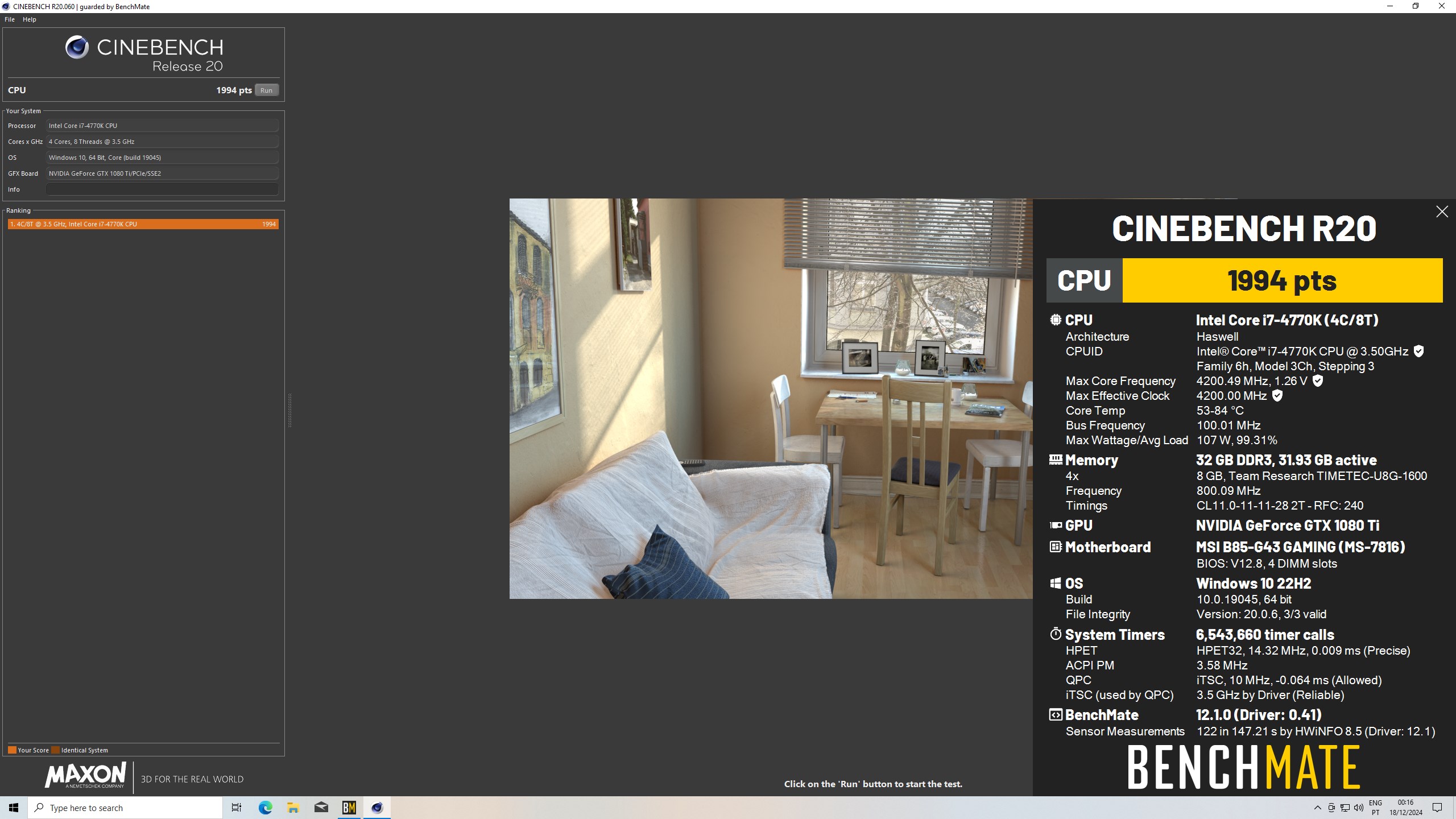This screenshot has width=1456, height=819.
Task: Click the rendered room image
Action: [771, 398]
